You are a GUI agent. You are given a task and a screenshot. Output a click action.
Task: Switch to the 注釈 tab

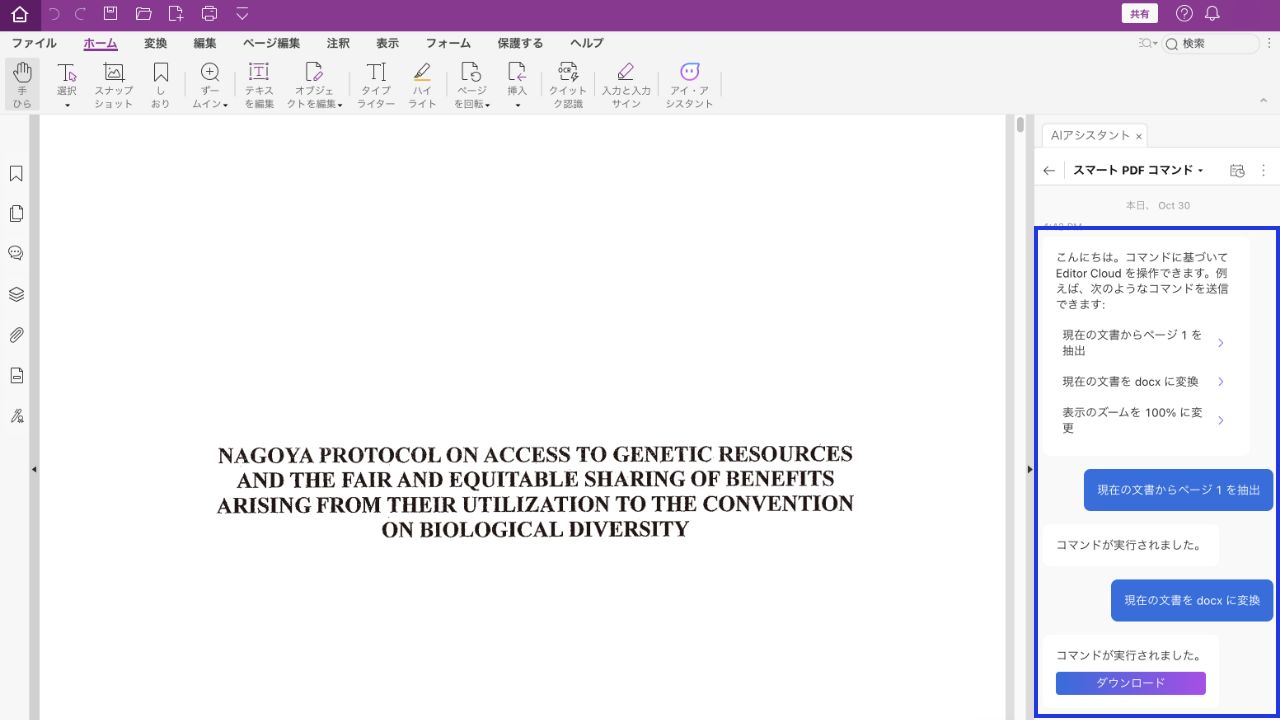[338, 43]
